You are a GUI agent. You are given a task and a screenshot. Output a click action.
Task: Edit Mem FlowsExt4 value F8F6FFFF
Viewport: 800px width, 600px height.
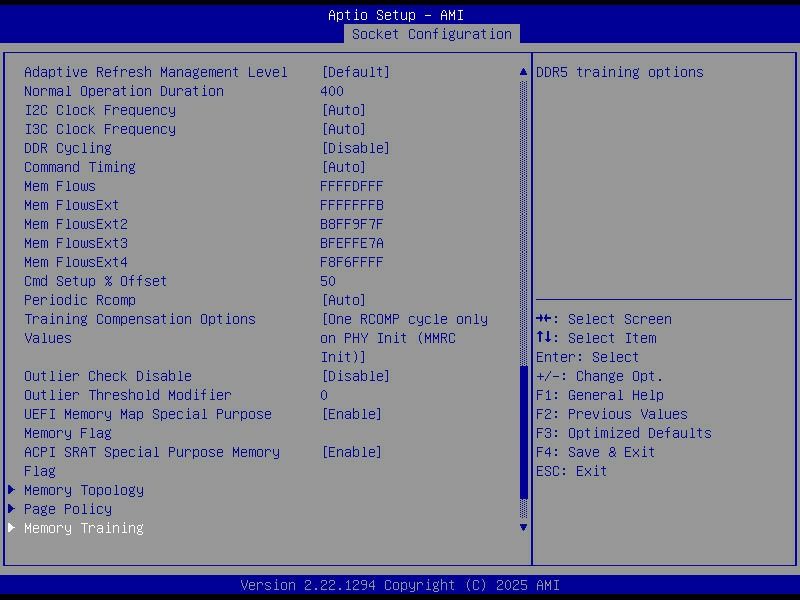(352, 262)
